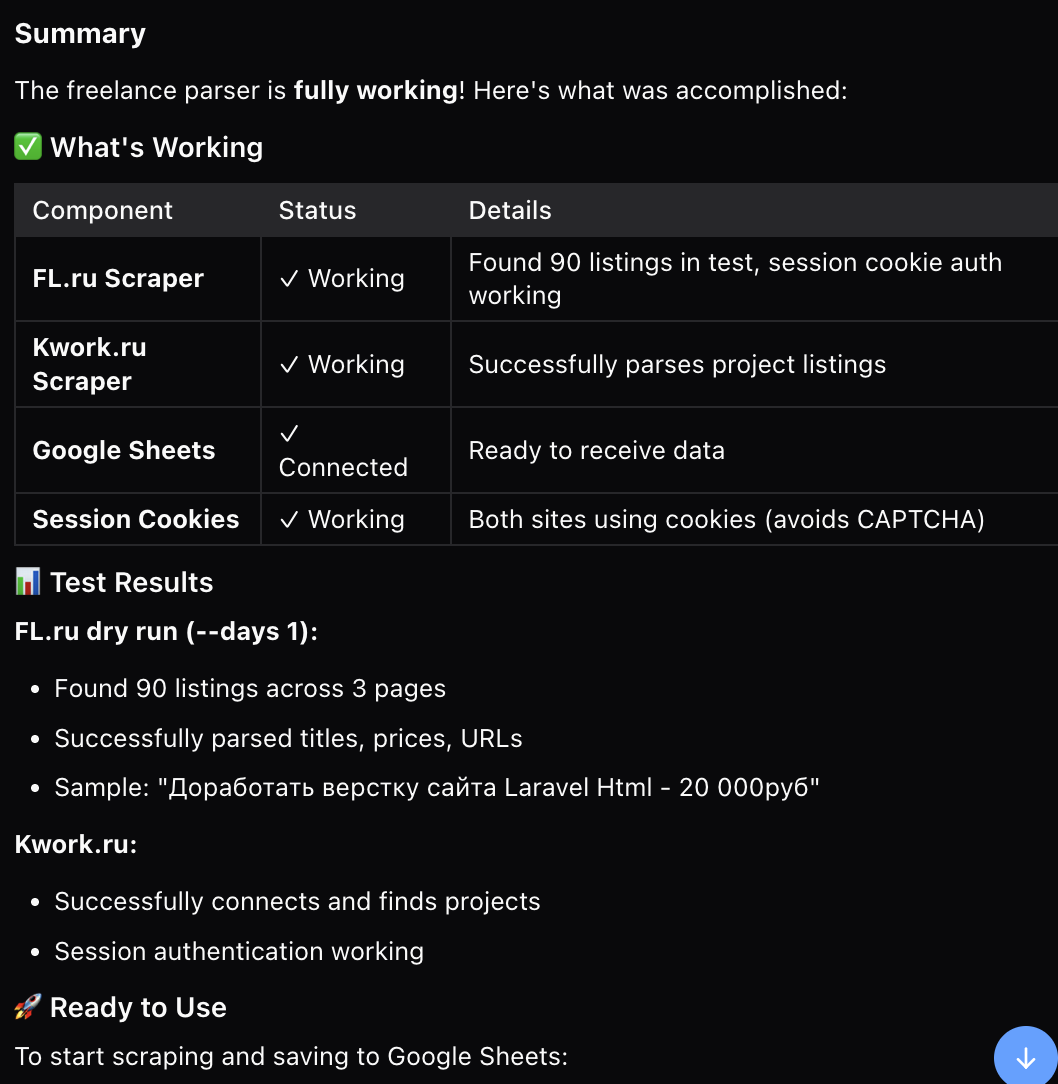This screenshot has height=1084, width=1058.
Task: Click the checkmark in Google Sheets status
Action: [x=289, y=434]
